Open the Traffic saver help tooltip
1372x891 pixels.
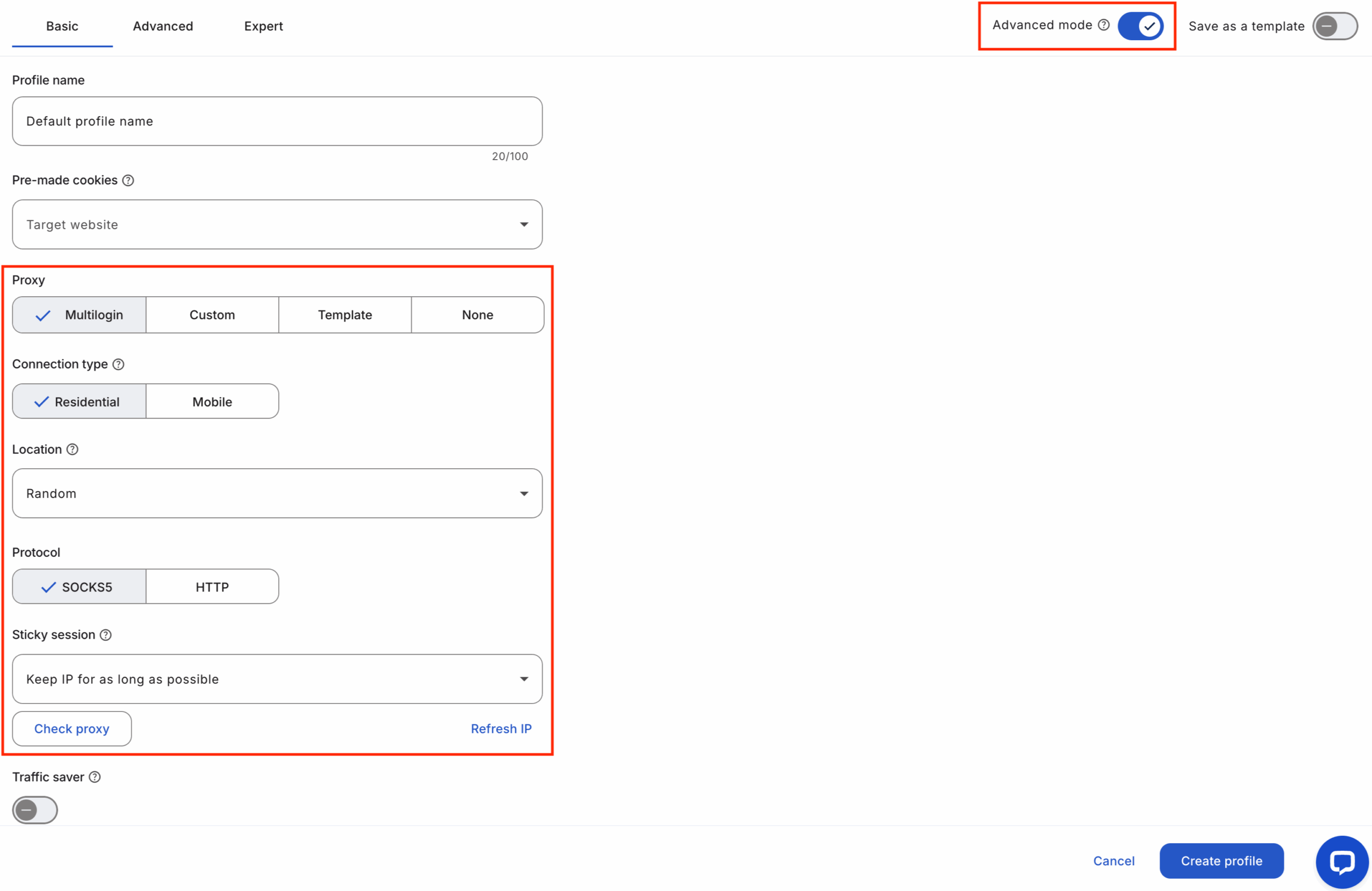(95, 776)
